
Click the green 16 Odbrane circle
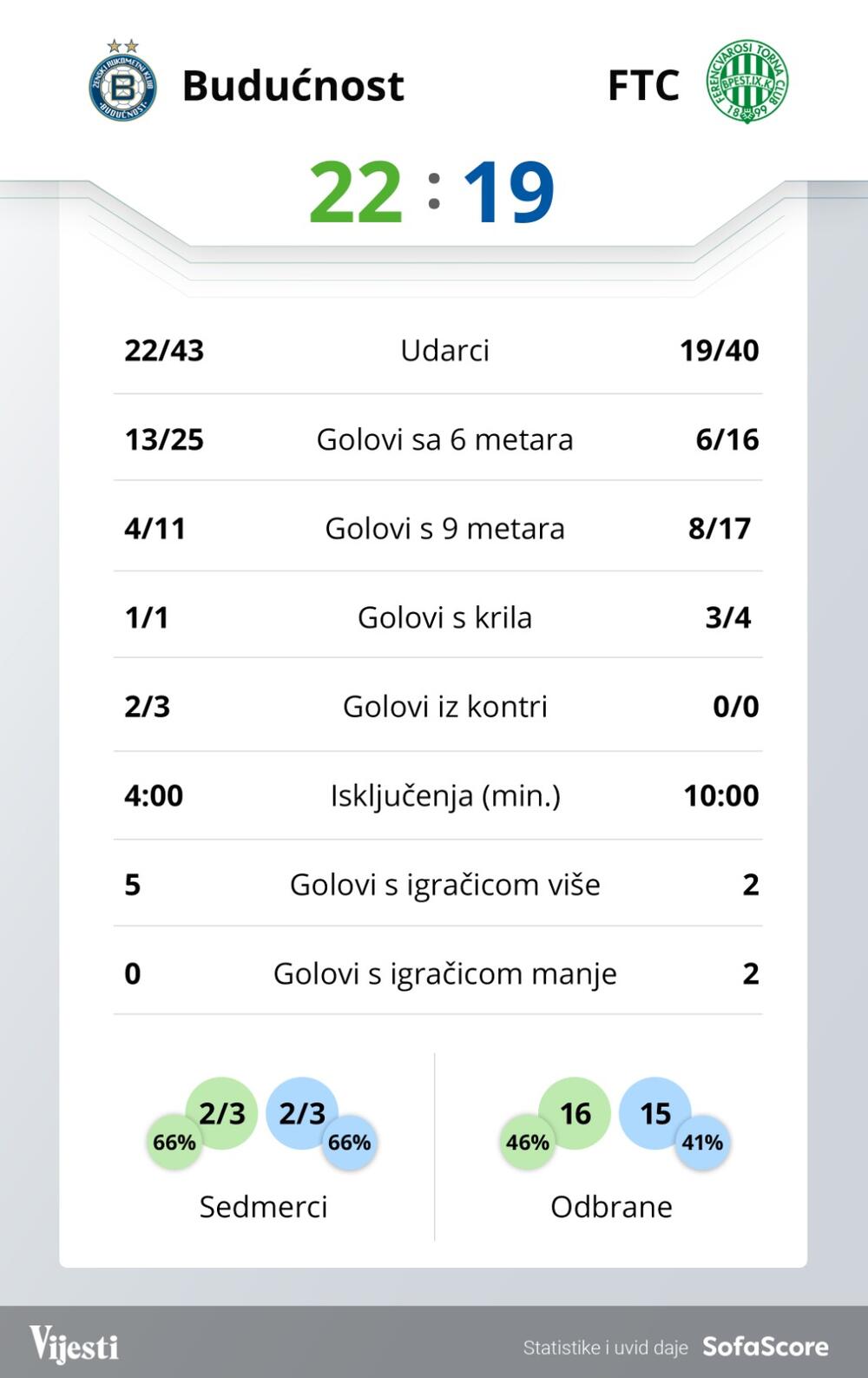575,1112
